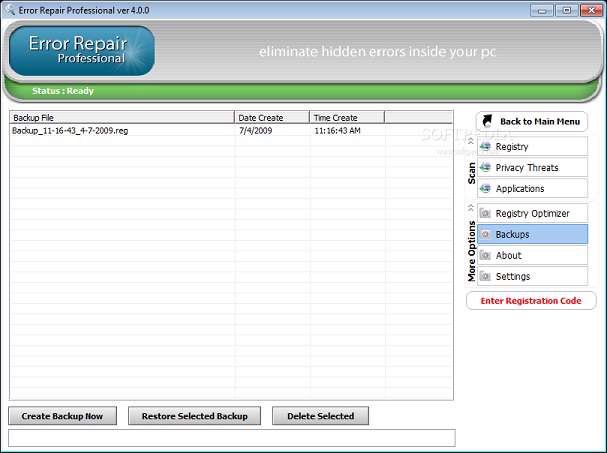
Task: Open the Settings menu label
Action: [x=513, y=276]
